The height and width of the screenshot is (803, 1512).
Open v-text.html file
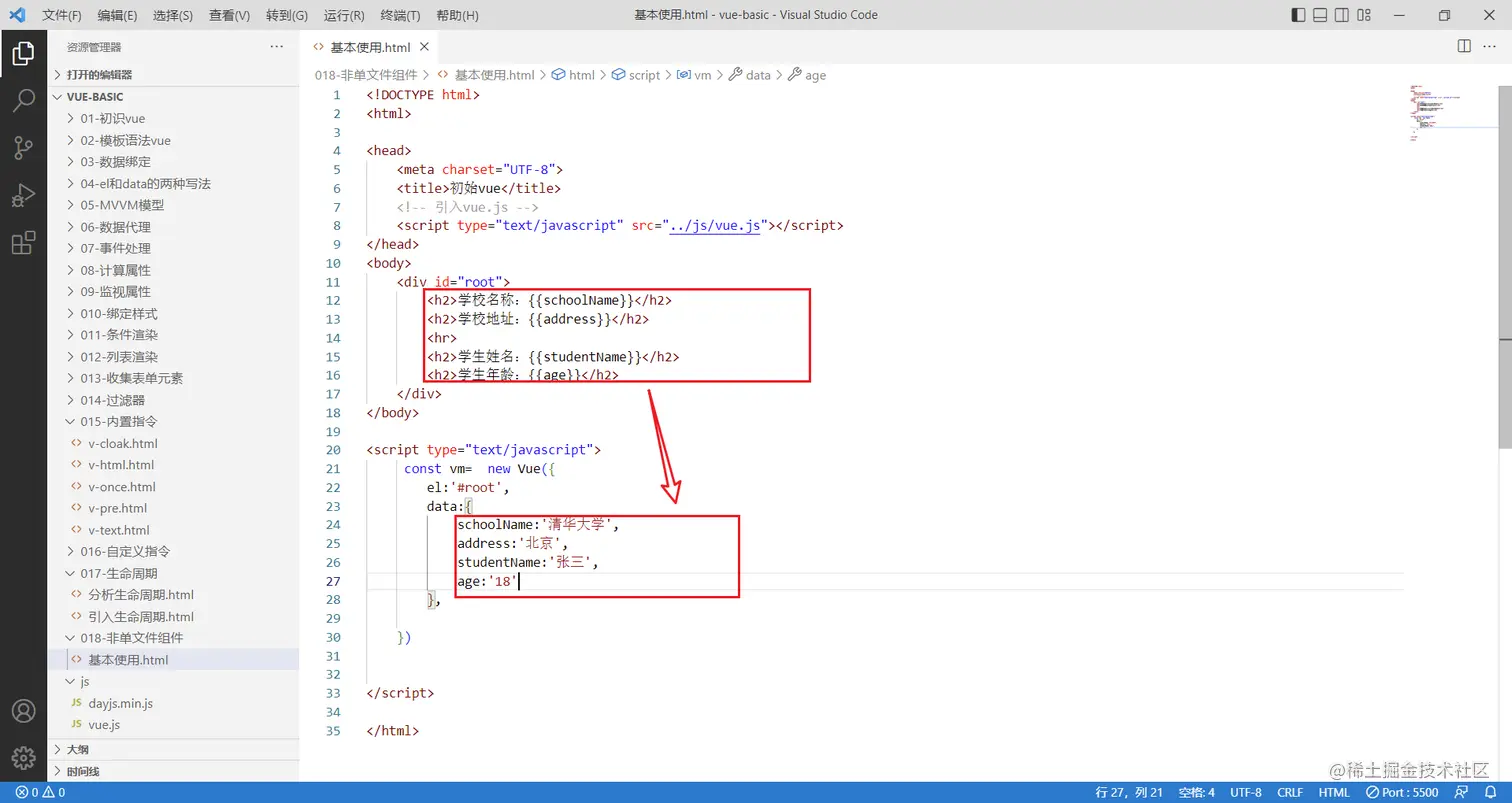point(174,530)
